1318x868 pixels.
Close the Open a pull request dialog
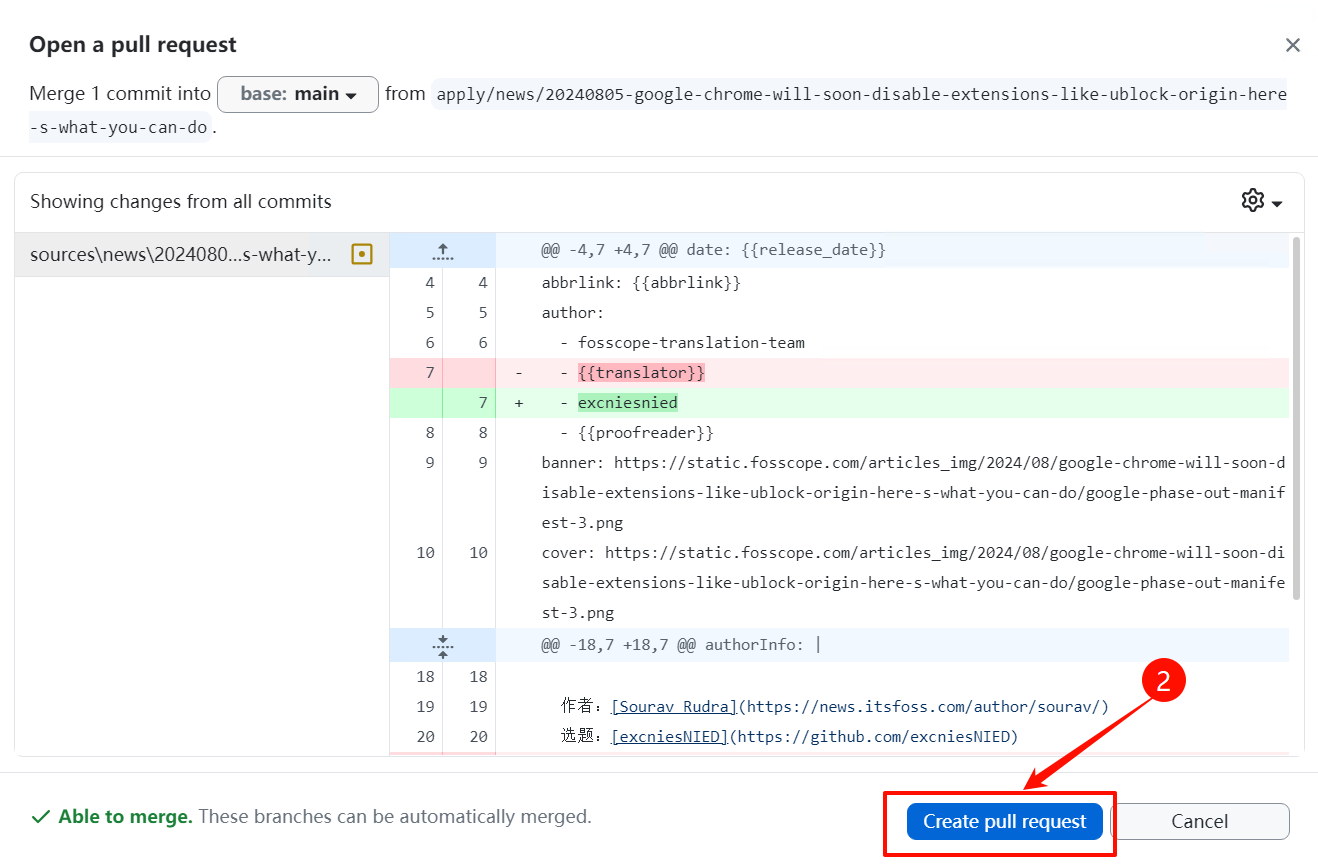tap(1293, 45)
